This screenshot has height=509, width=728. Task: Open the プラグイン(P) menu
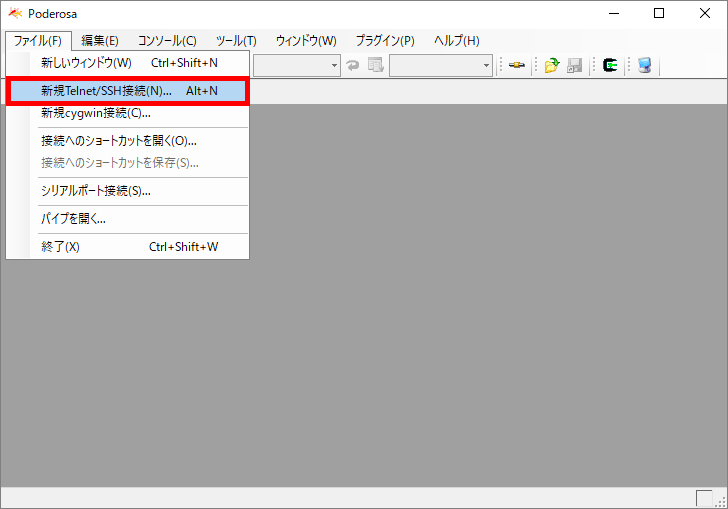point(385,41)
